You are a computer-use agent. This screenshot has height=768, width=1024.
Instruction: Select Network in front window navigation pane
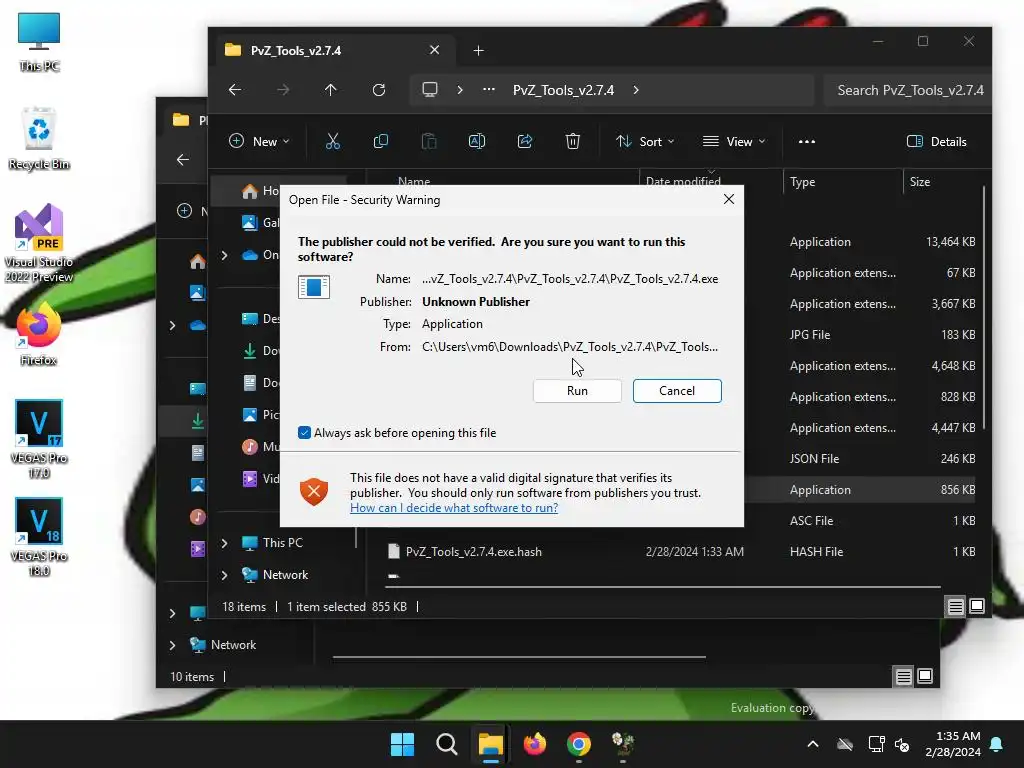[x=285, y=575]
